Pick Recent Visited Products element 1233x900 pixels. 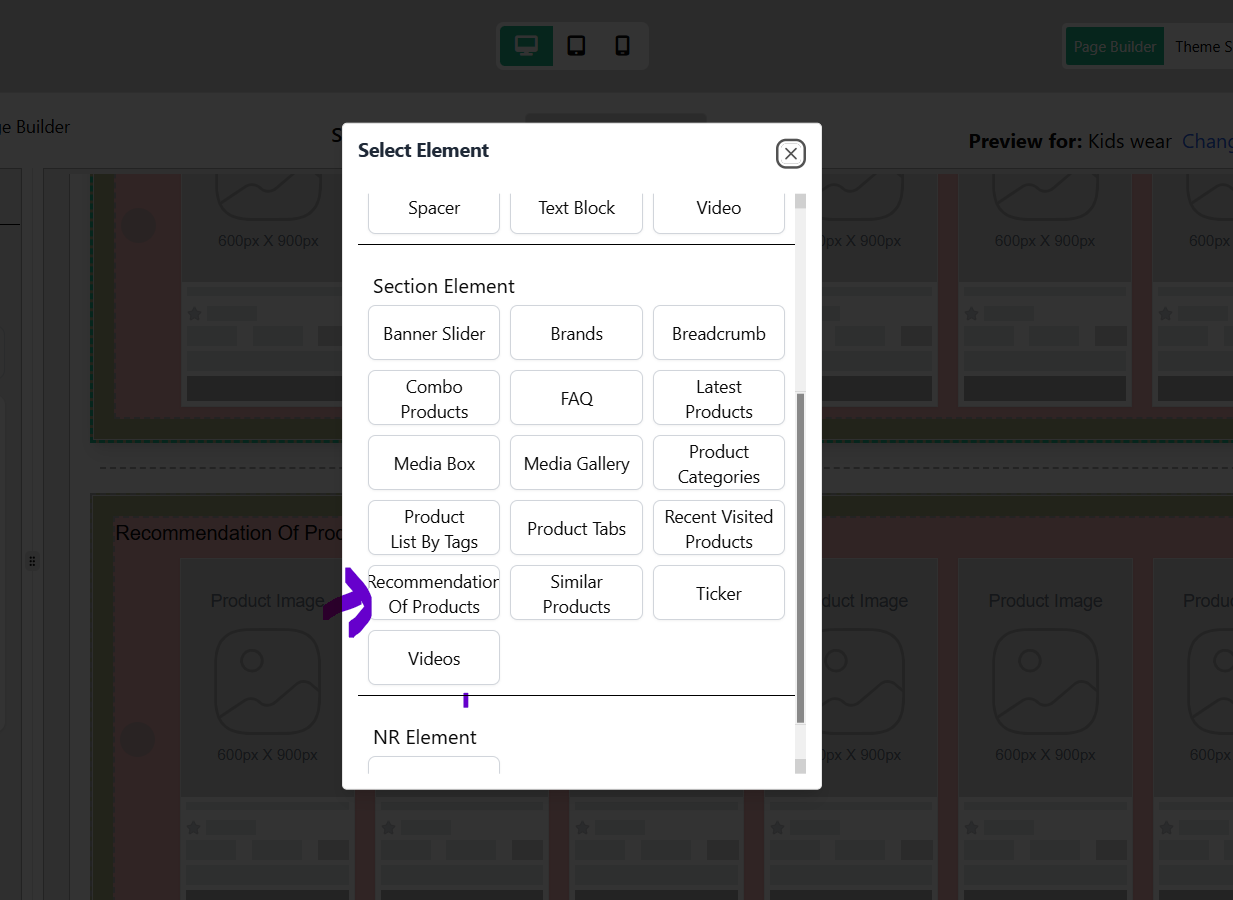[x=719, y=528]
